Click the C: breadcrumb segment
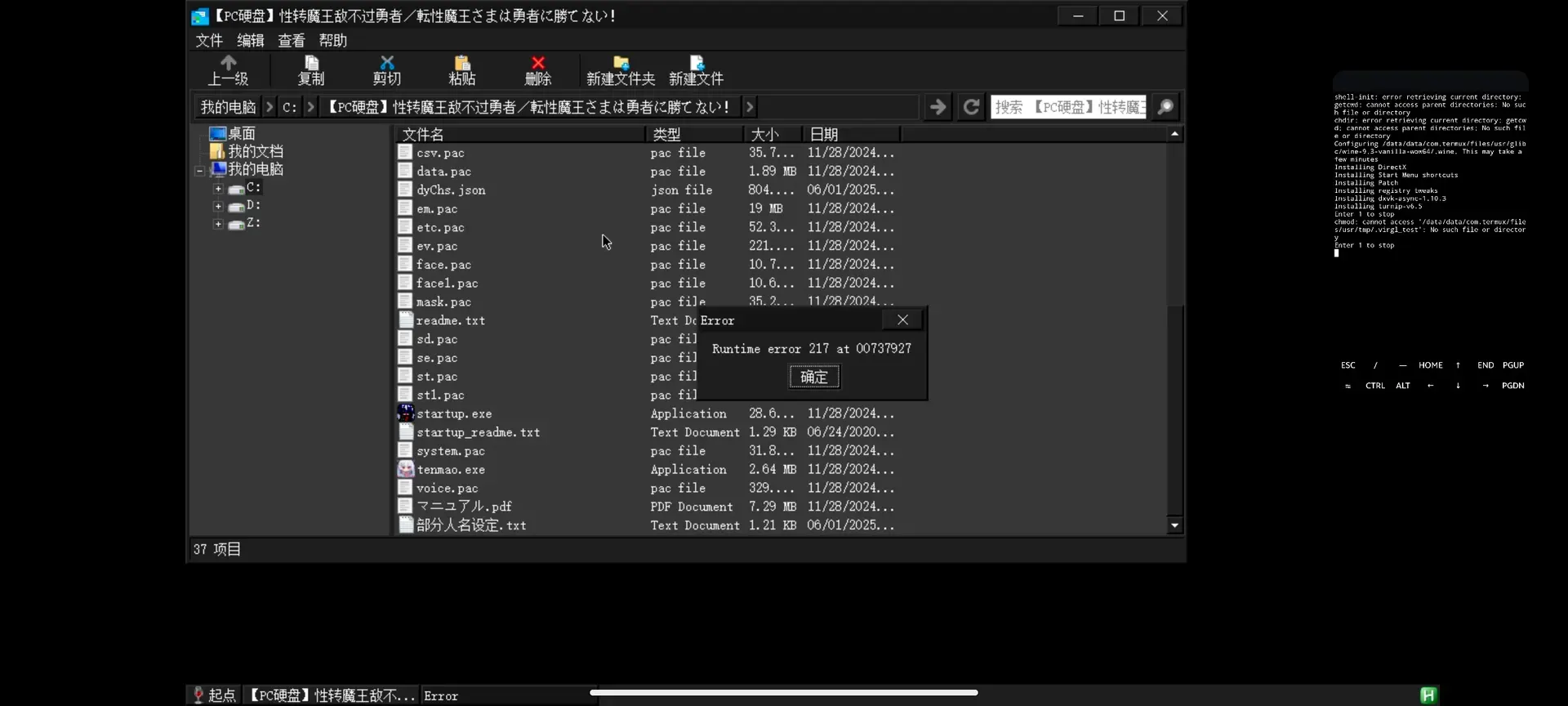The height and width of the screenshot is (706, 1568). click(x=290, y=107)
